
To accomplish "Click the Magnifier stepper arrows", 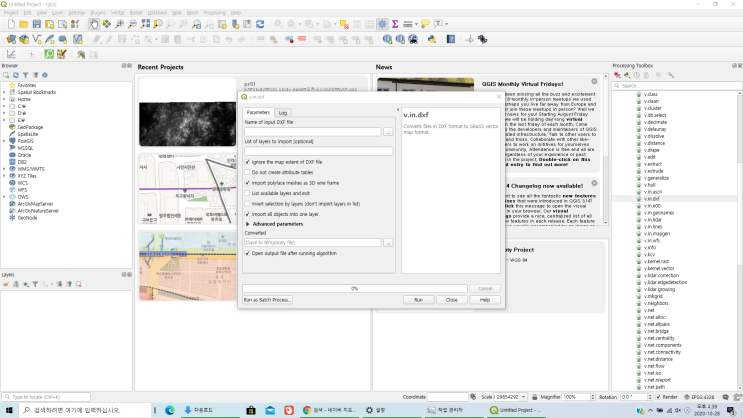I will [x=592, y=397].
